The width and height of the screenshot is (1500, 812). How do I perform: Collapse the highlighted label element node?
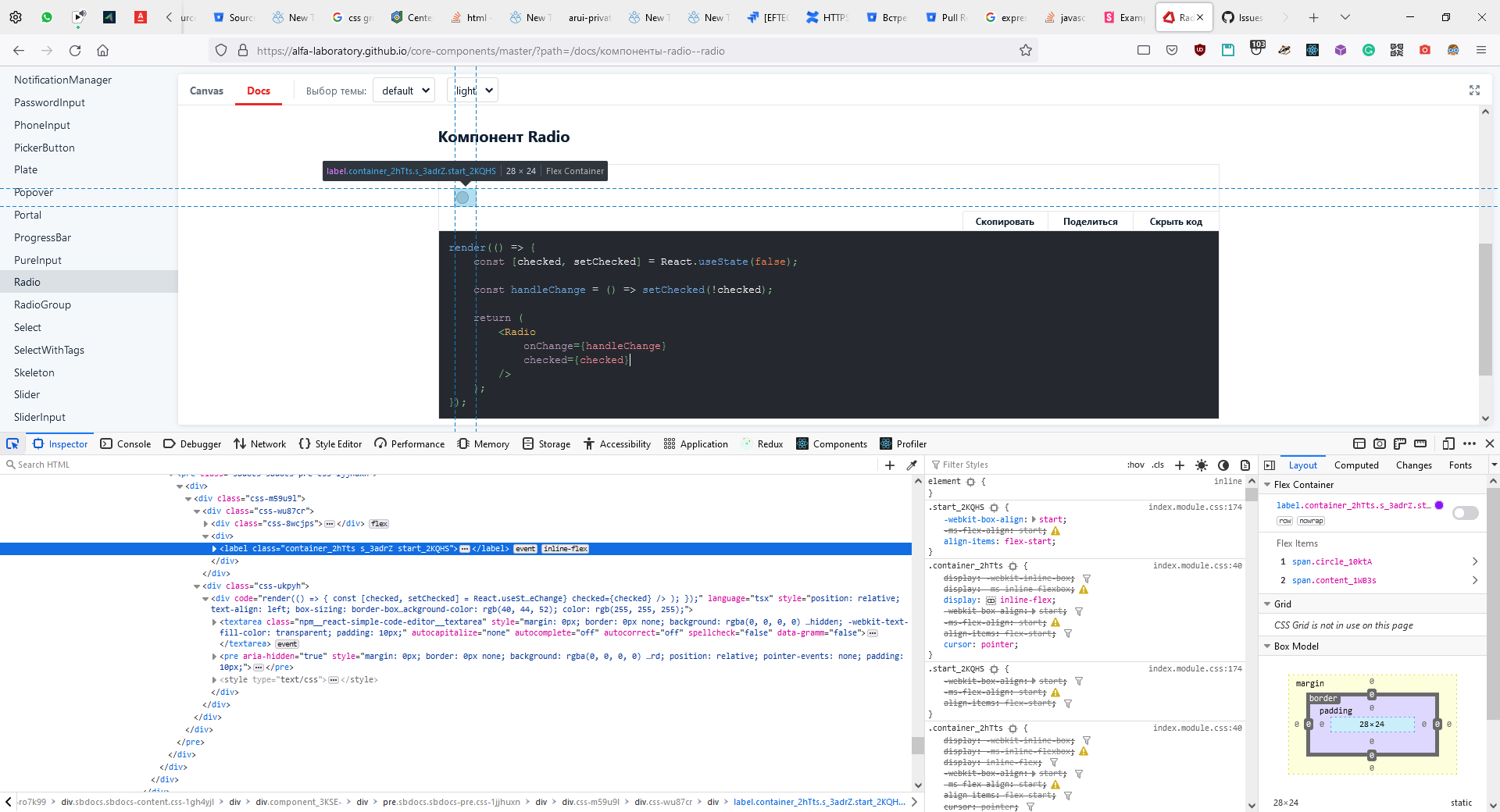[x=215, y=549]
